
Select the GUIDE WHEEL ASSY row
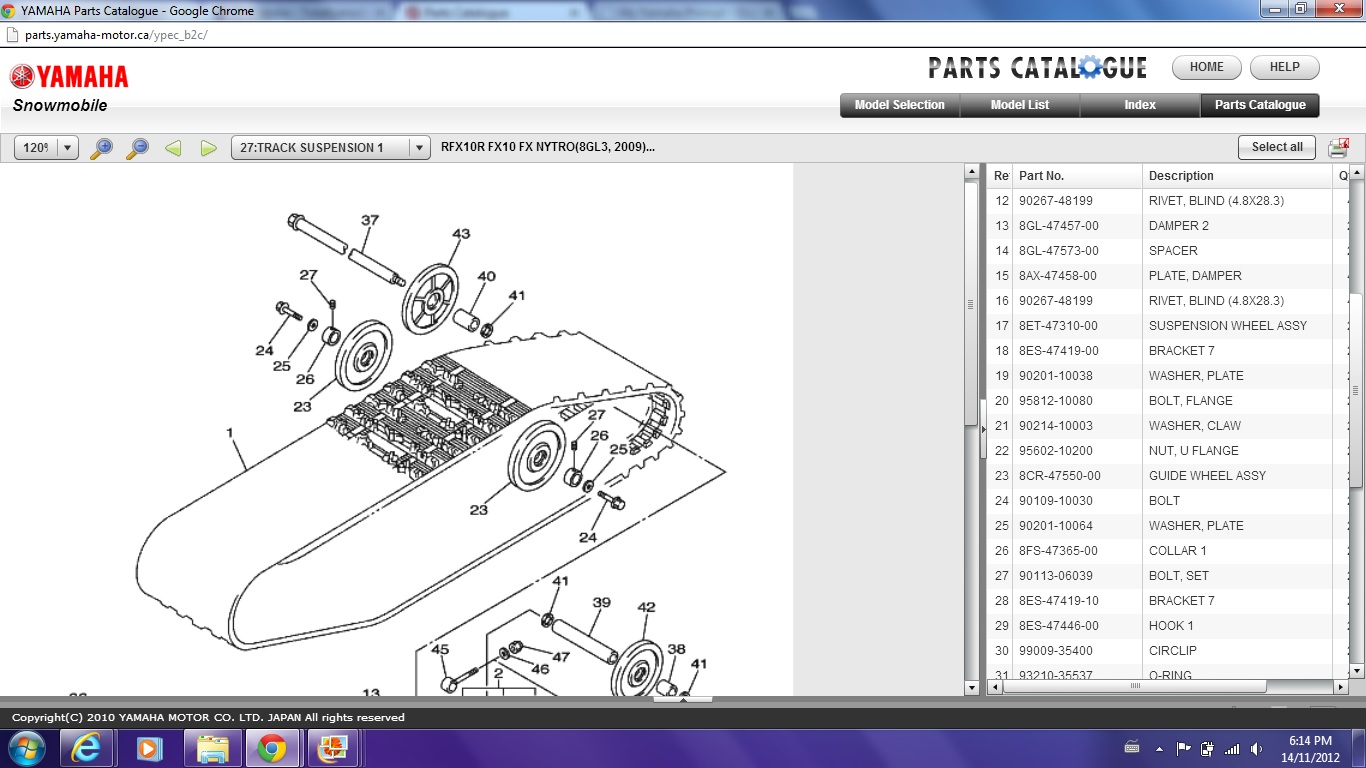pos(1206,476)
